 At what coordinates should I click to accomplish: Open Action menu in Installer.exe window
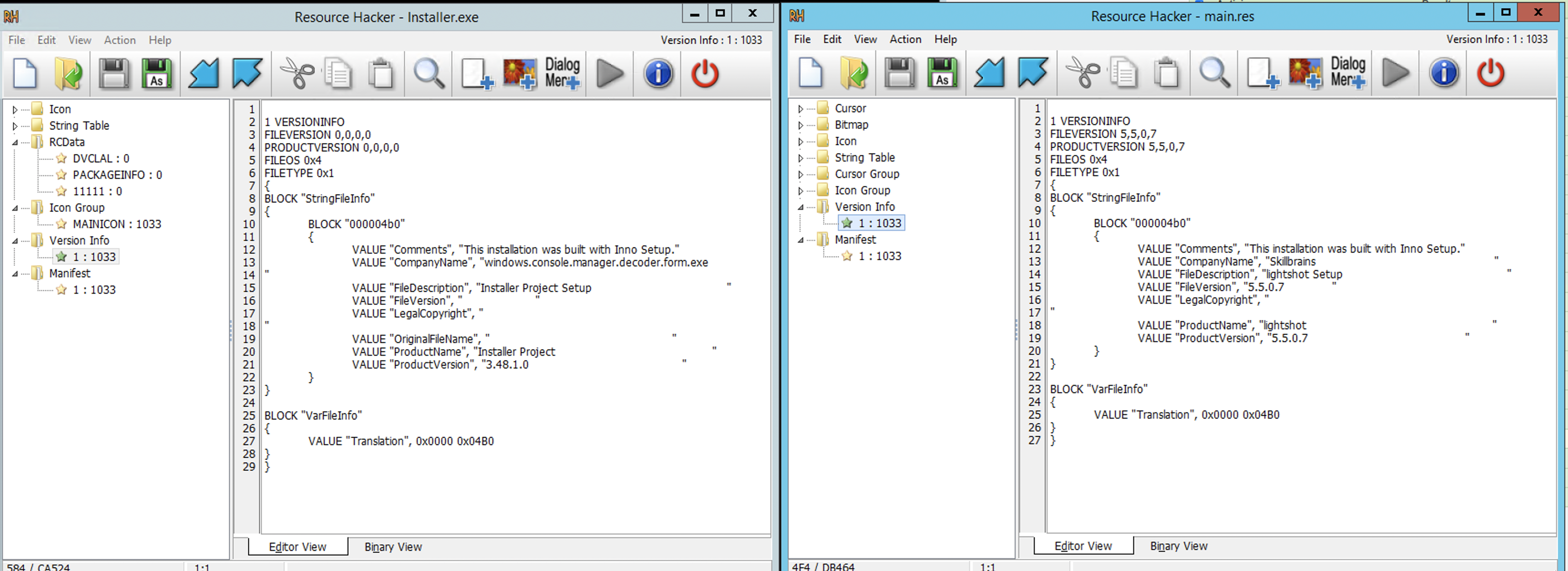point(119,40)
